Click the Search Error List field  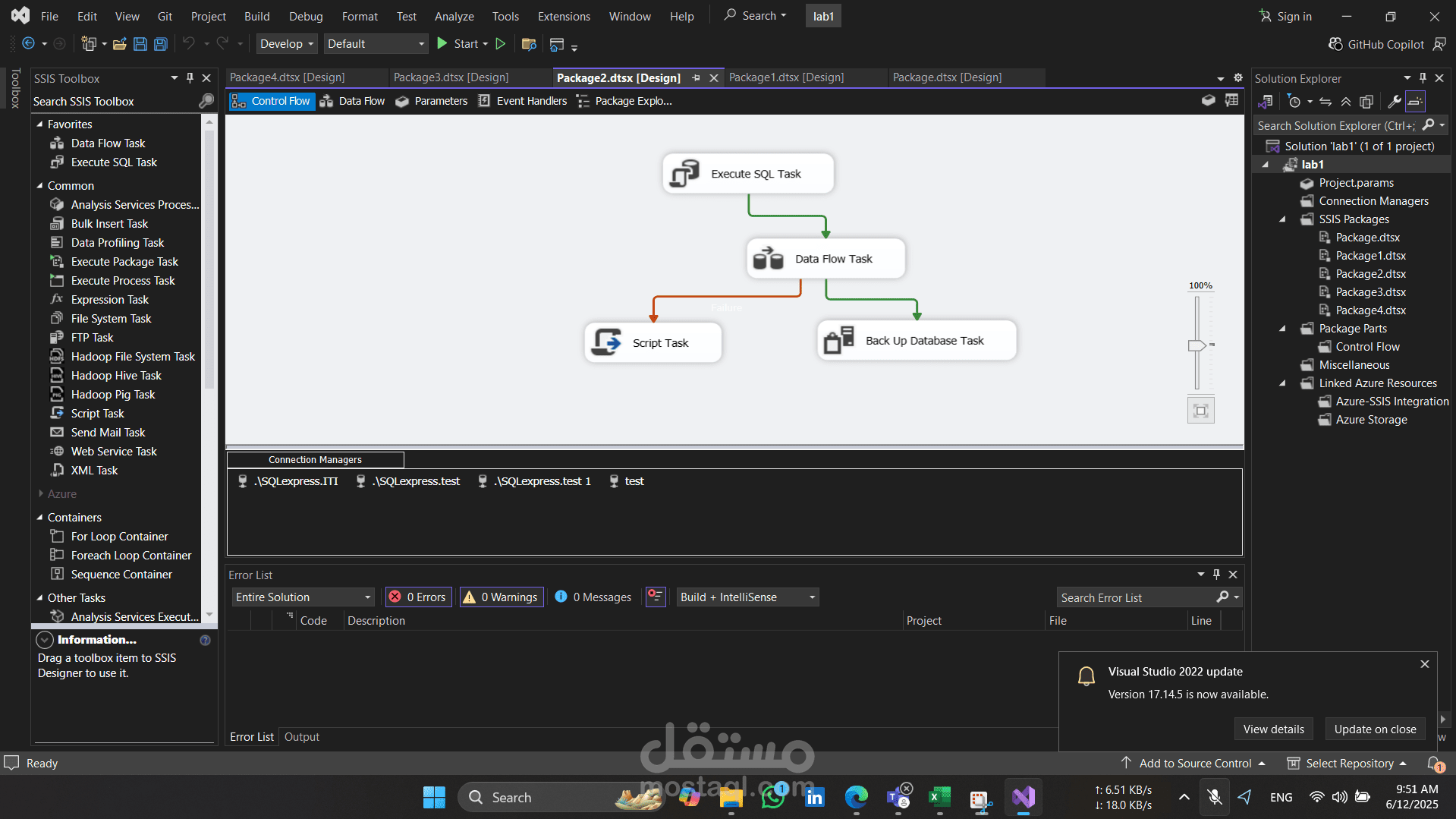(x=1136, y=597)
